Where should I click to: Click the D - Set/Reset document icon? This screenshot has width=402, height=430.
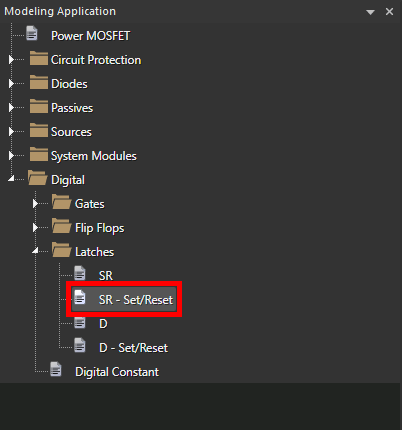80,345
